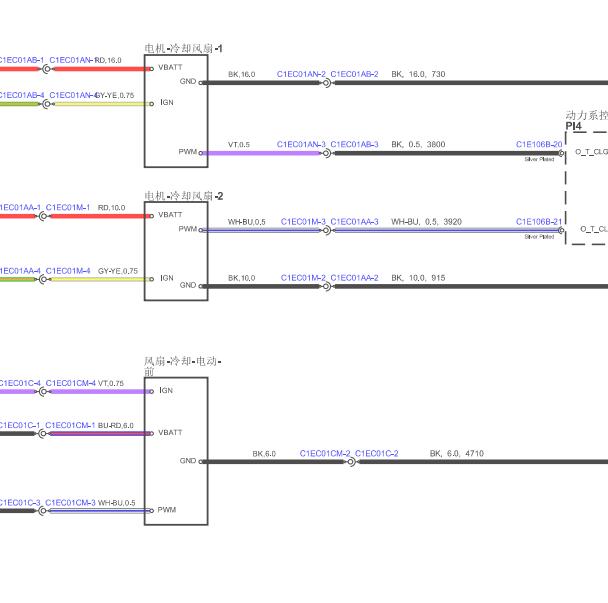Select the BK,10.0 wire label
608x603 pixels.
click(242, 278)
